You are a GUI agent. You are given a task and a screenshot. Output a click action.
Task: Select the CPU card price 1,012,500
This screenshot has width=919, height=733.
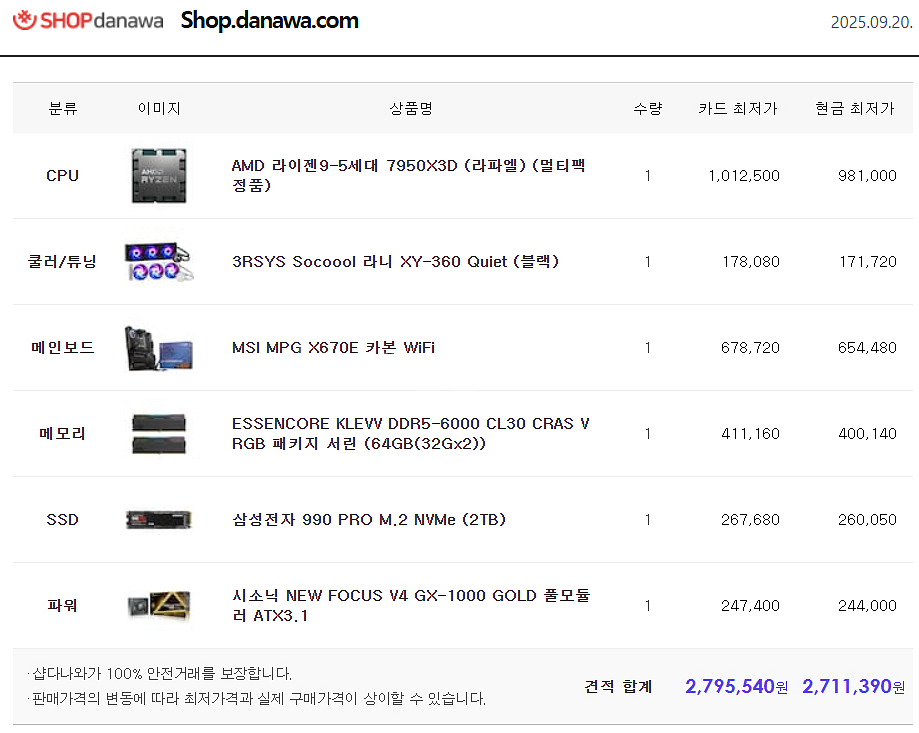pos(743,176)
